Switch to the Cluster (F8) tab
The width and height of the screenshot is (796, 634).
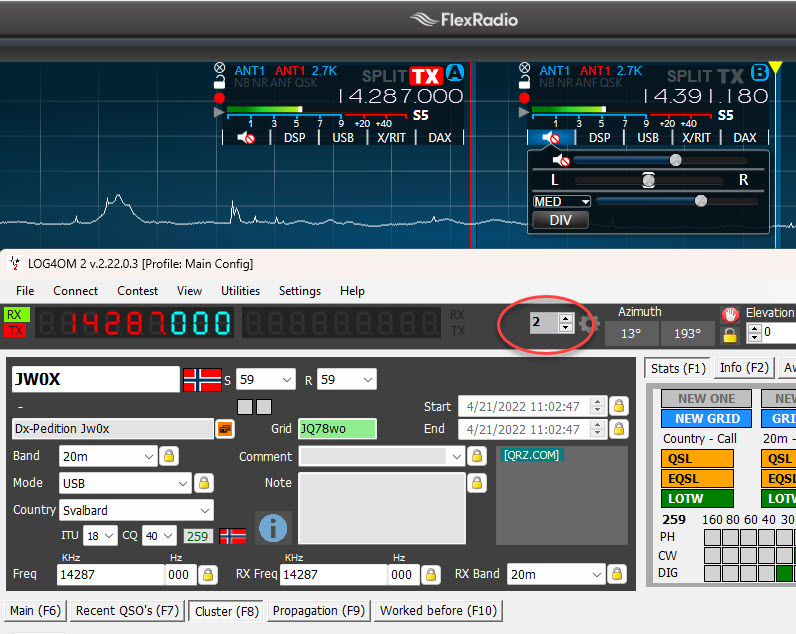coord(227,611)
